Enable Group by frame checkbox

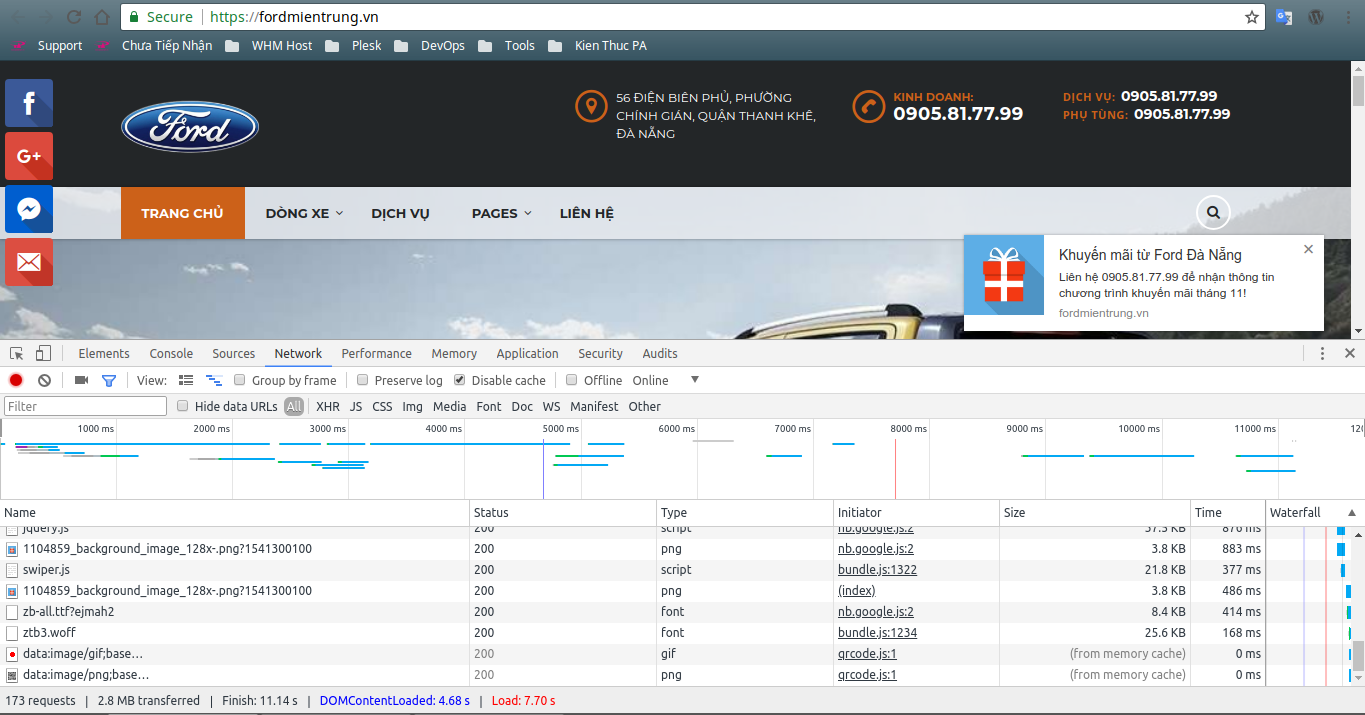(239, 380)
